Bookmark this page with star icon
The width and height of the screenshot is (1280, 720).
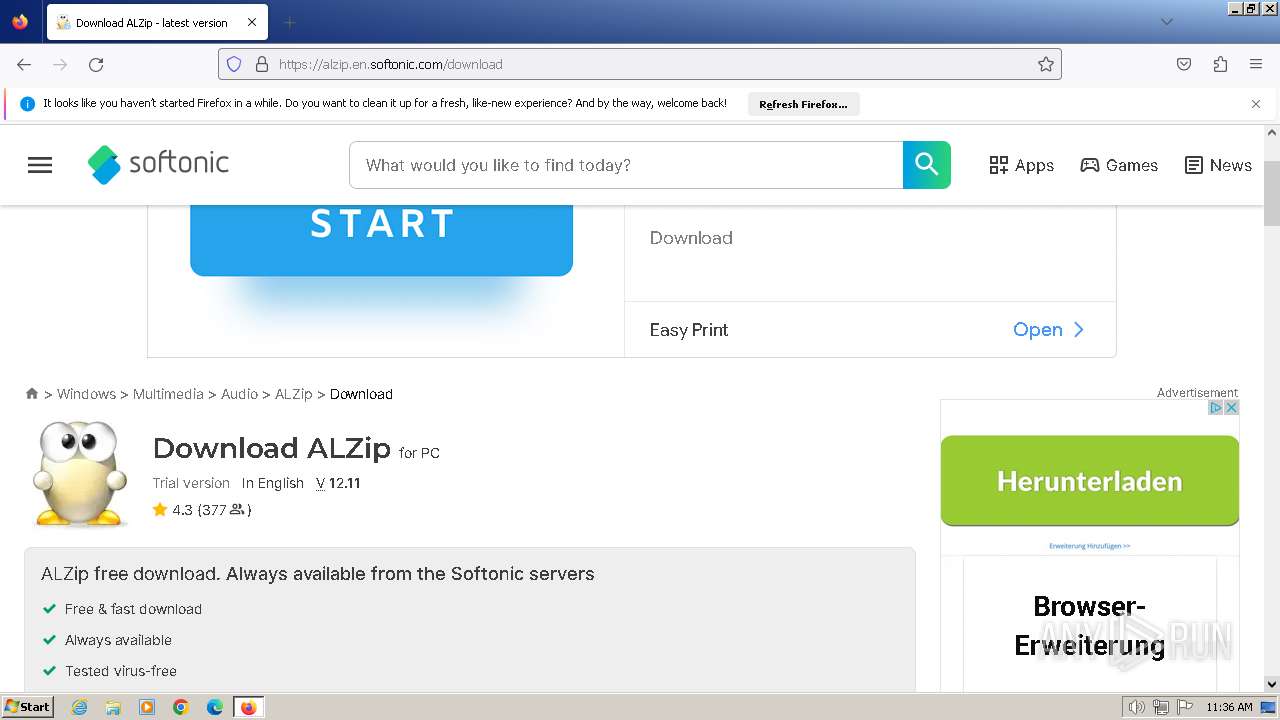coord(1046,64)
